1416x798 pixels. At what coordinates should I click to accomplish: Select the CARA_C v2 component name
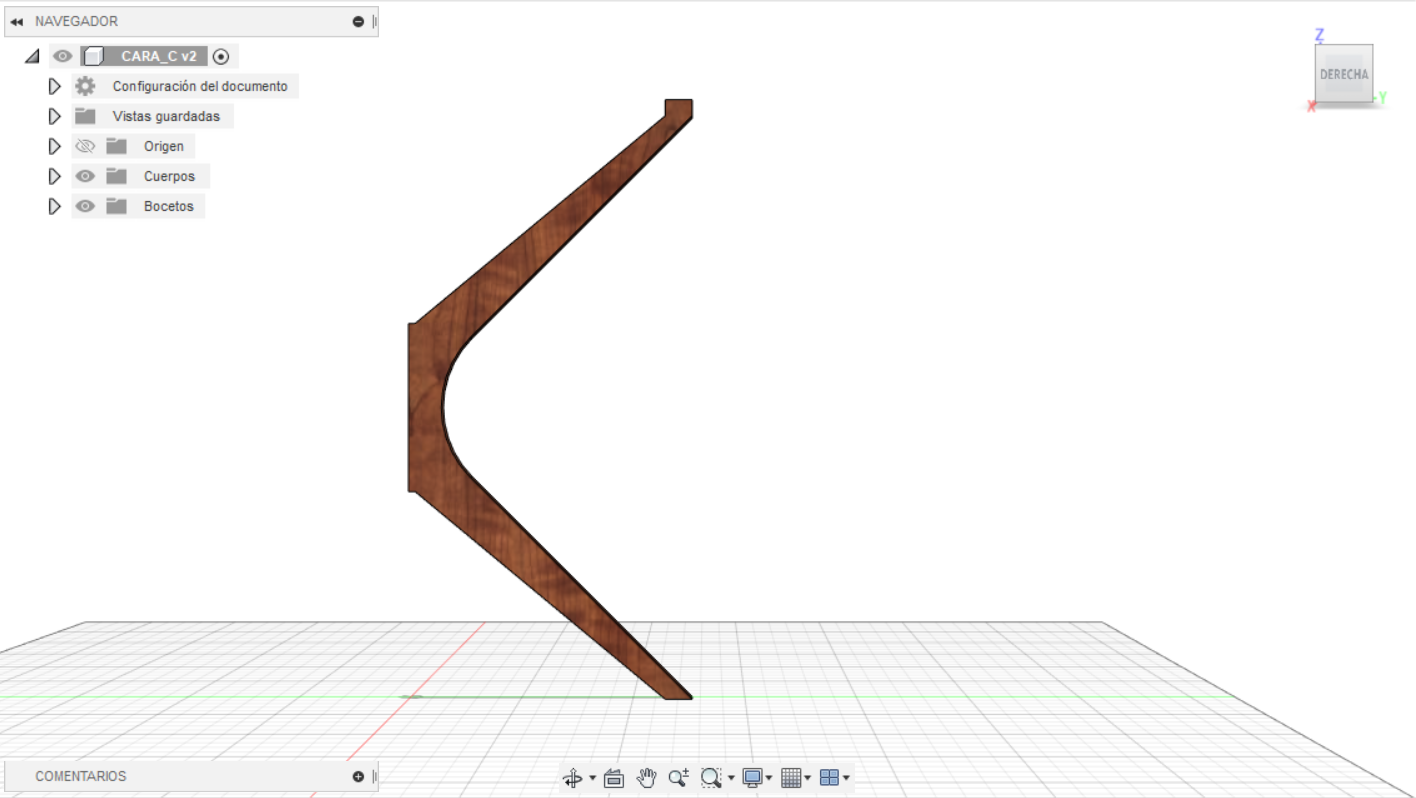tap(158, 56)
